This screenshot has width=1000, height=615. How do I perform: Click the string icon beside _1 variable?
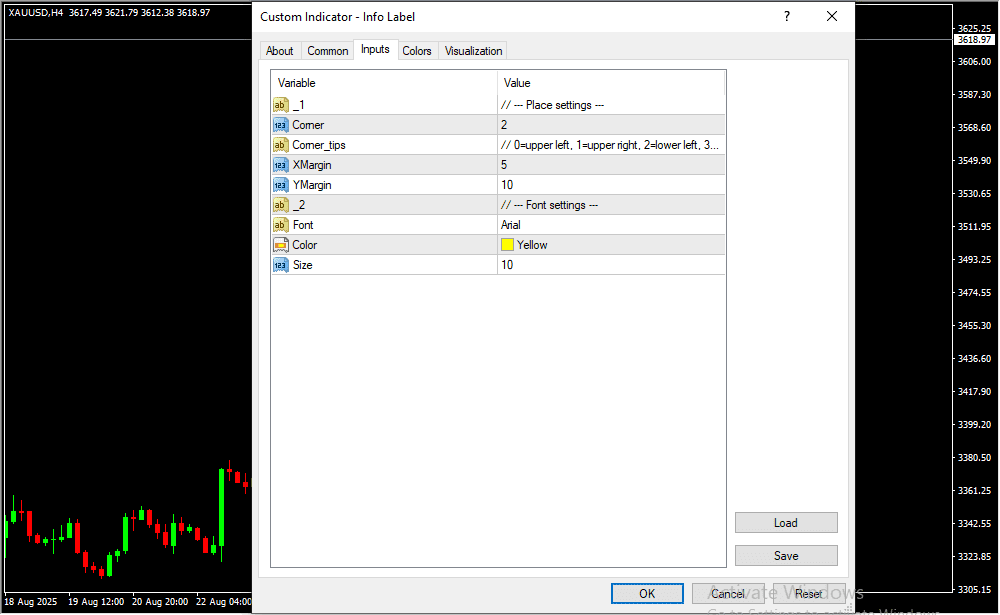pos(280,105)
